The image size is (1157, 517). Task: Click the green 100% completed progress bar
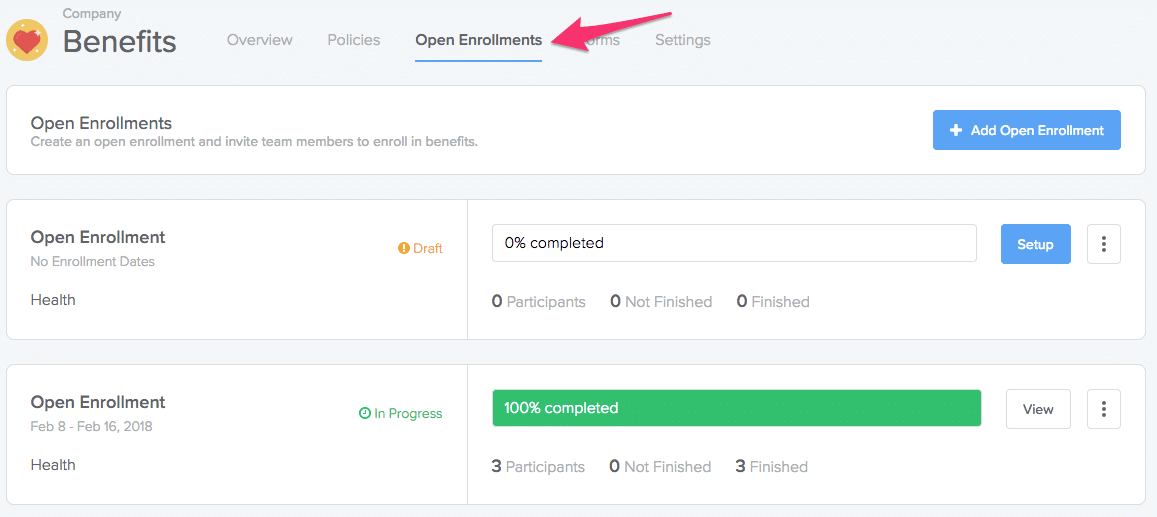(x=736, y=408)
